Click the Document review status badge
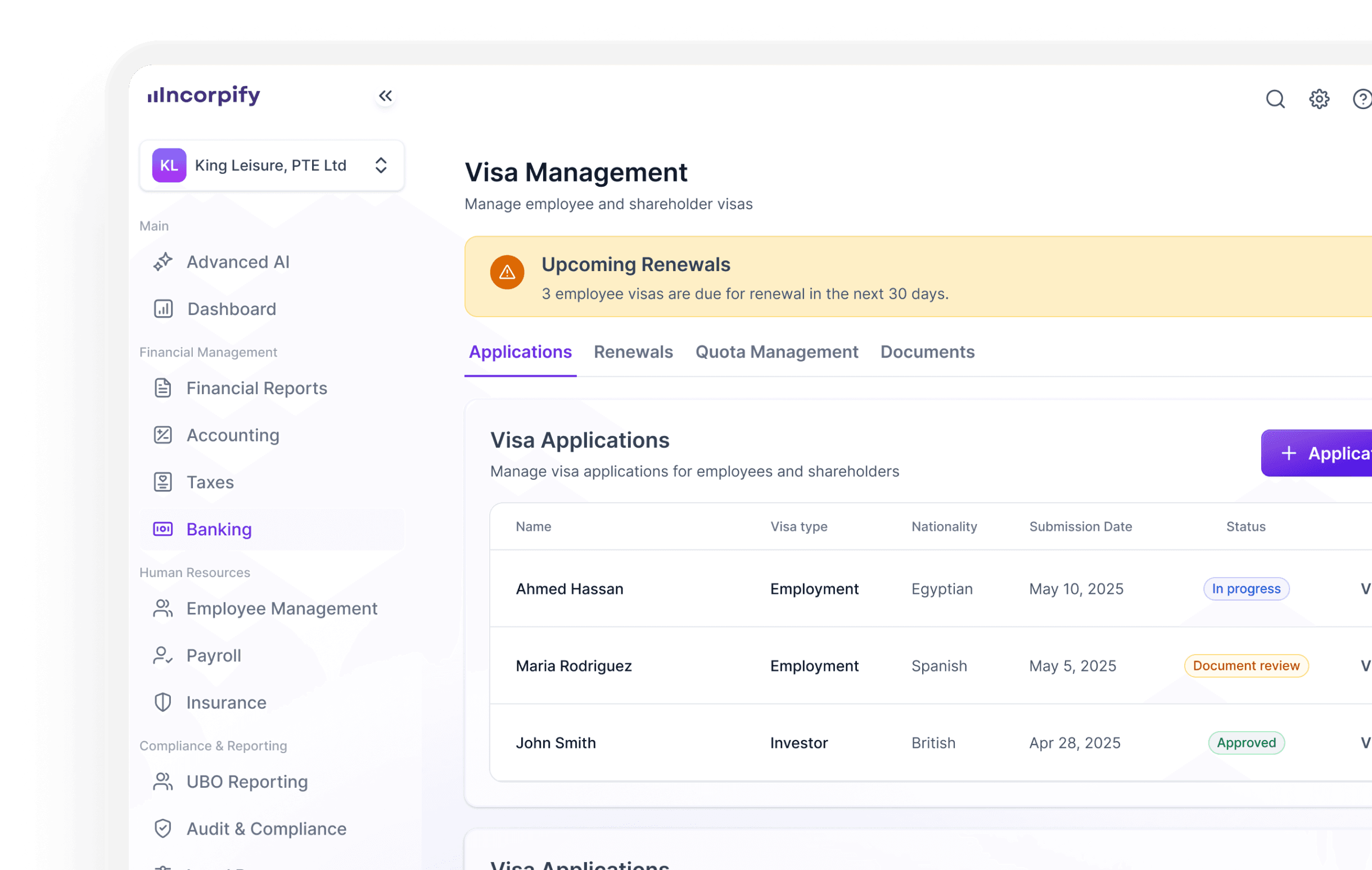This screenshot has width=1372, height=870. 1245,665
